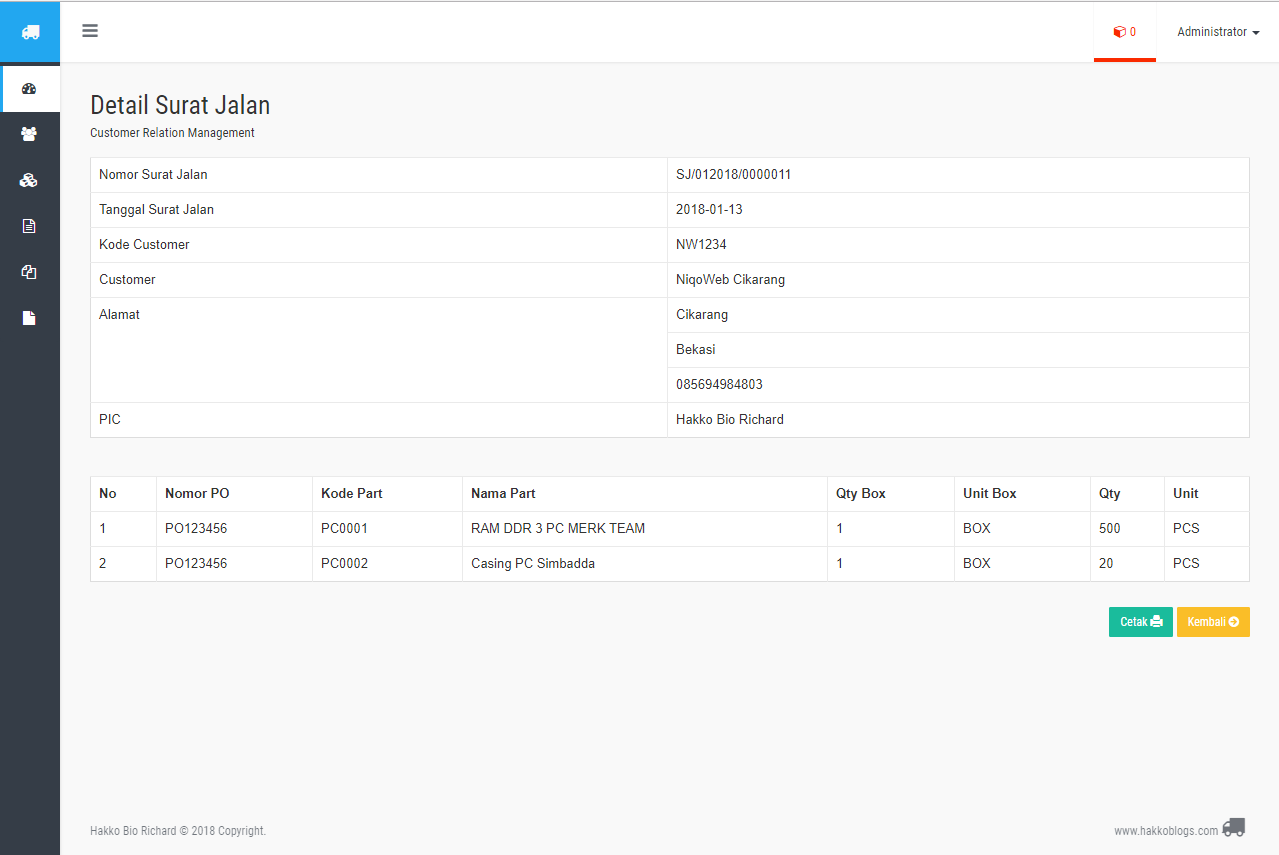
Task: Click the Kembali back button
Action: [x=1213, y=622]
